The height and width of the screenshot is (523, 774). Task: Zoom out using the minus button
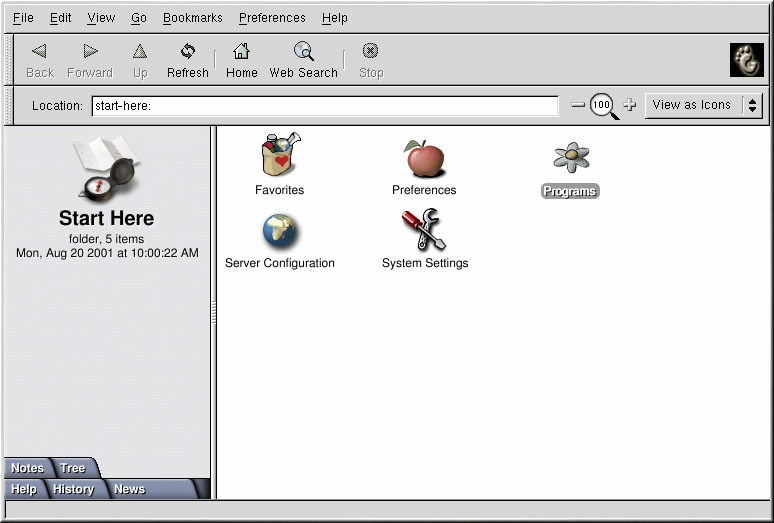[x=578, y=105]
